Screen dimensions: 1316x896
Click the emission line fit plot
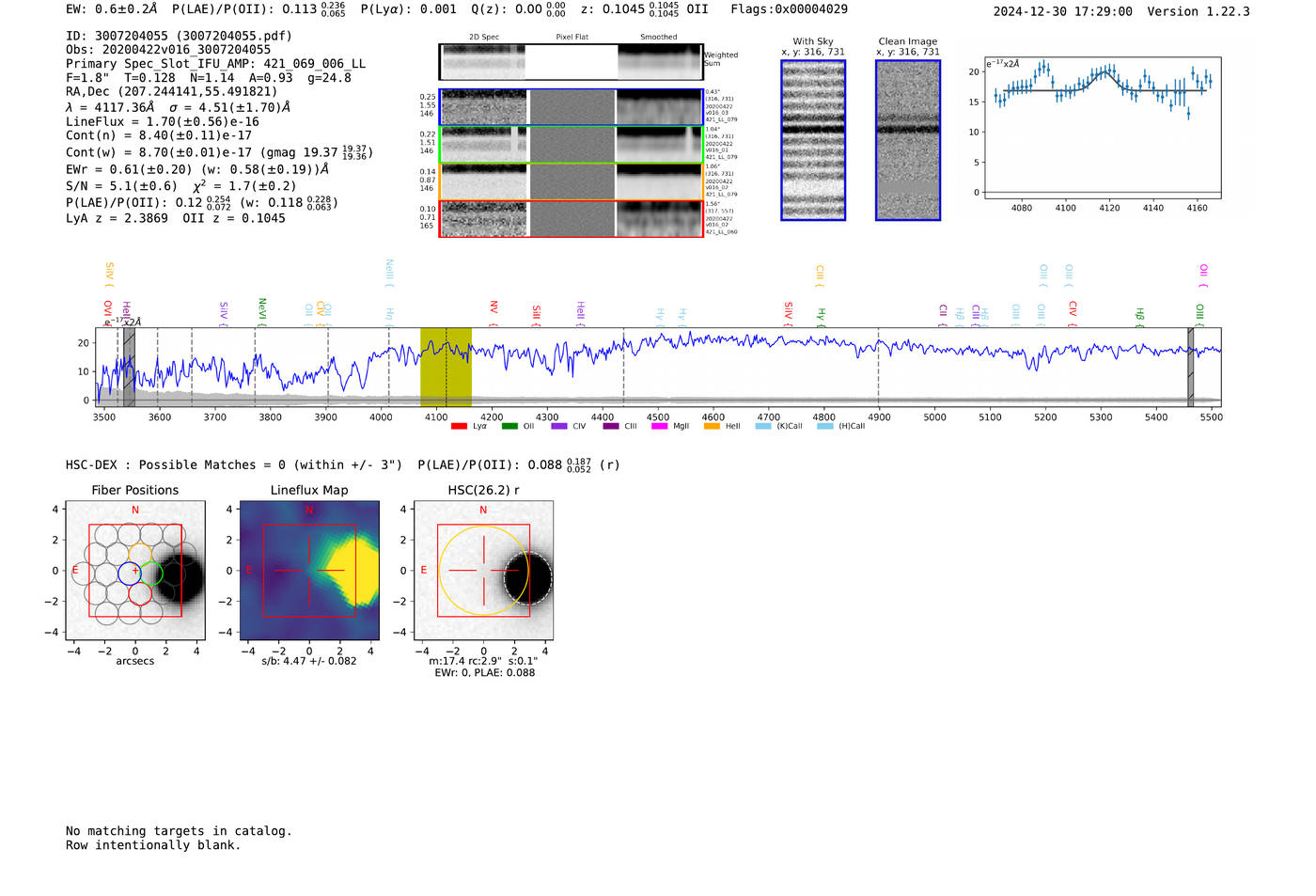[x=1103, y=128]
